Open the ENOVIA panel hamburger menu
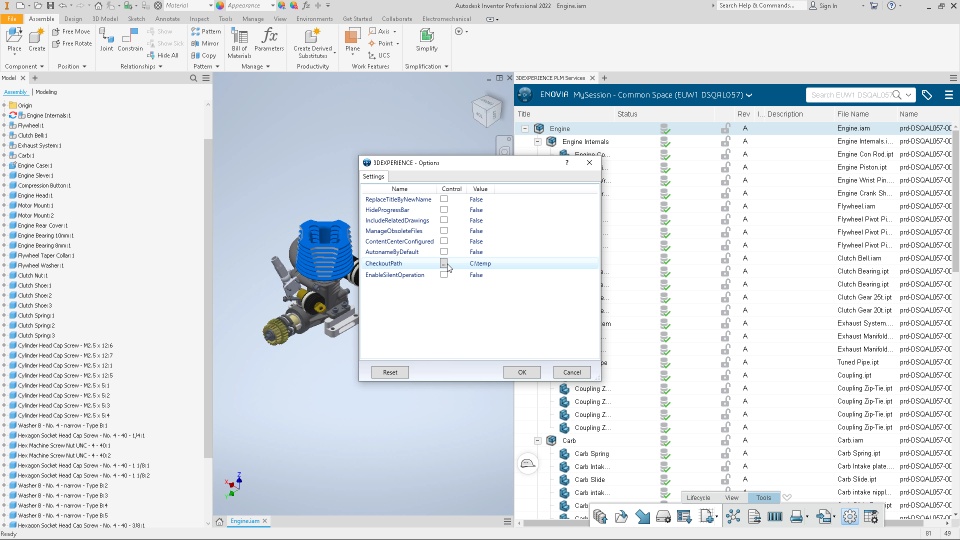Viewport: 960px width, 540px height. click(948, 95)
